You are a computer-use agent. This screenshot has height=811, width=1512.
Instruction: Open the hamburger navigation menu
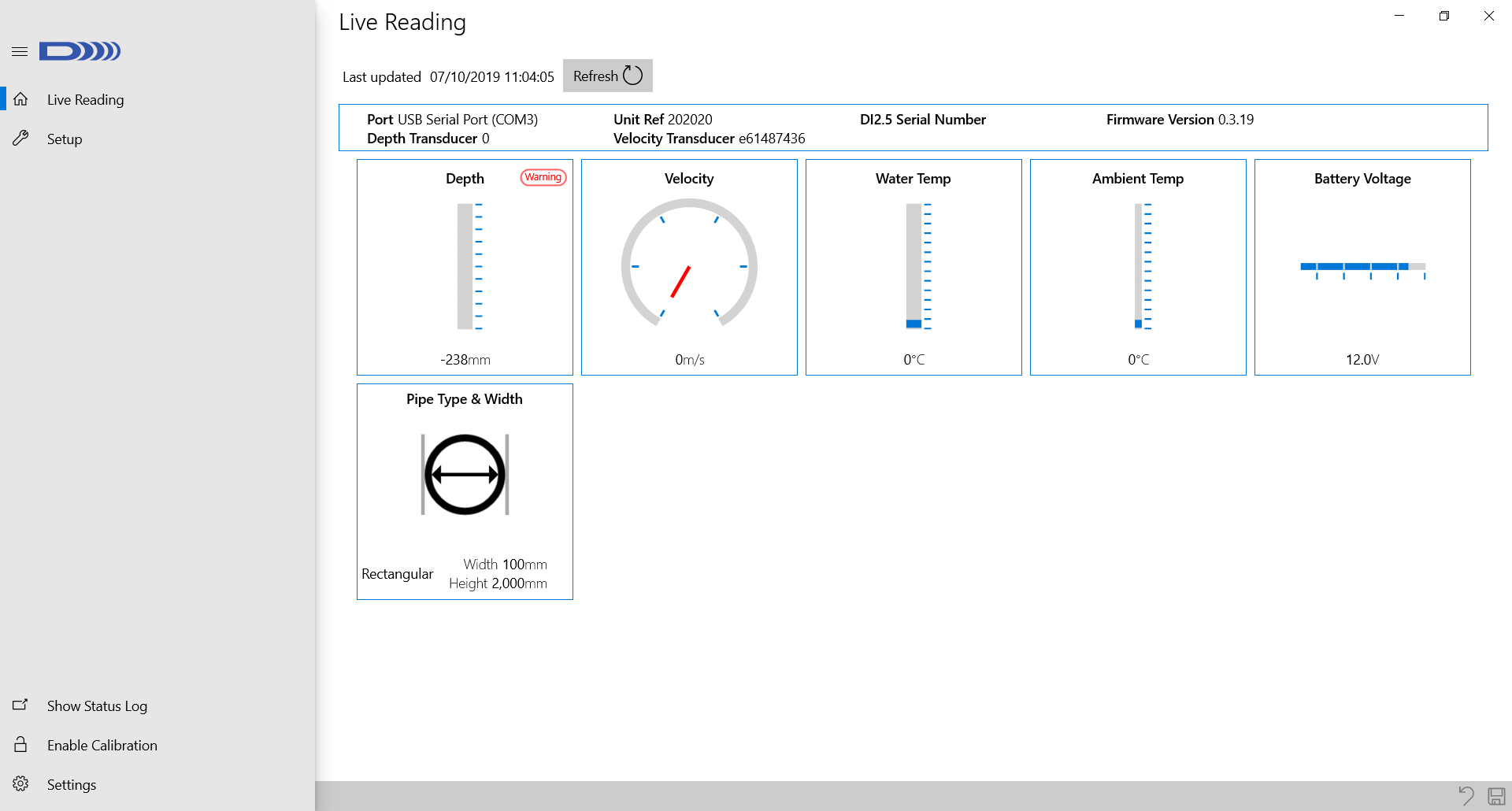[20, 52]
